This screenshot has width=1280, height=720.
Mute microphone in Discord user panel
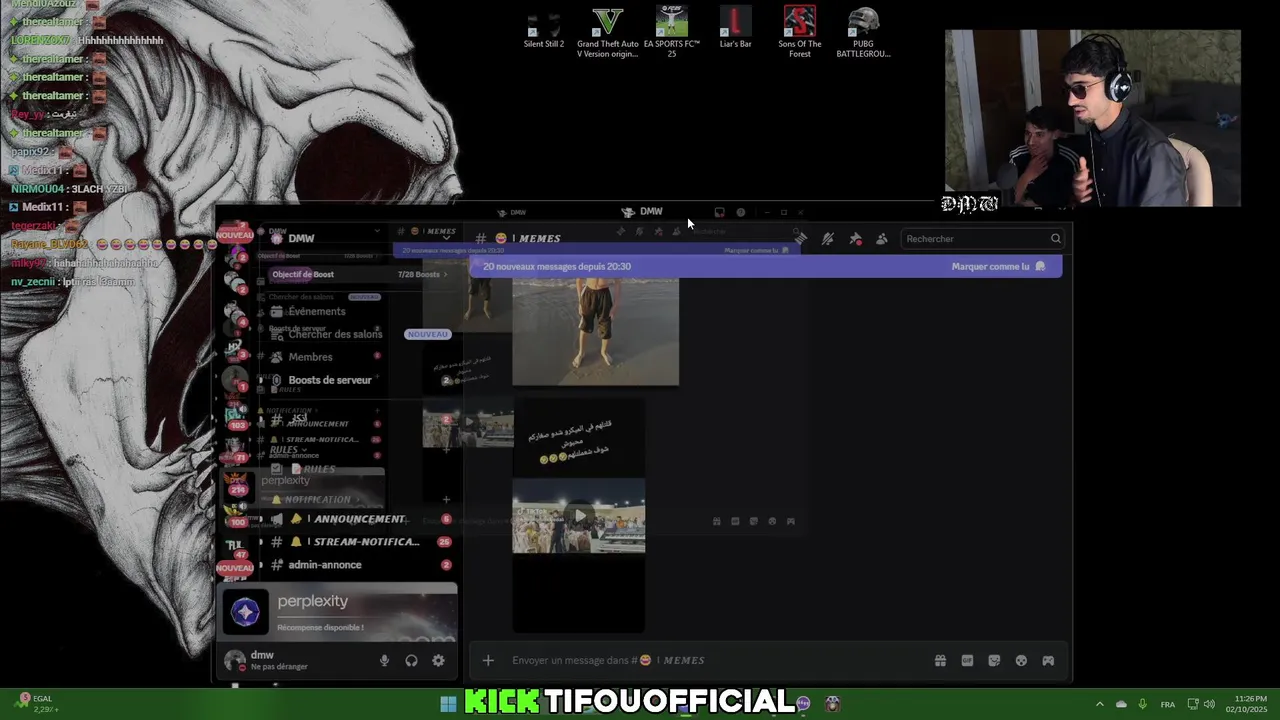coord(384,660)
